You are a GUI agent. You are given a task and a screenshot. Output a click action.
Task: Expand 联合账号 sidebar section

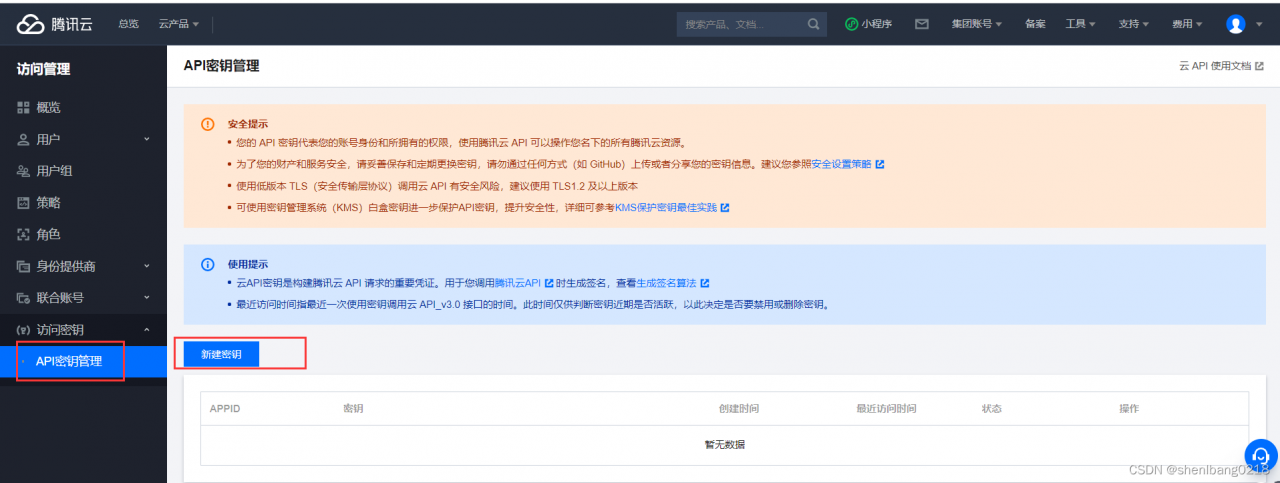point(83,297)
